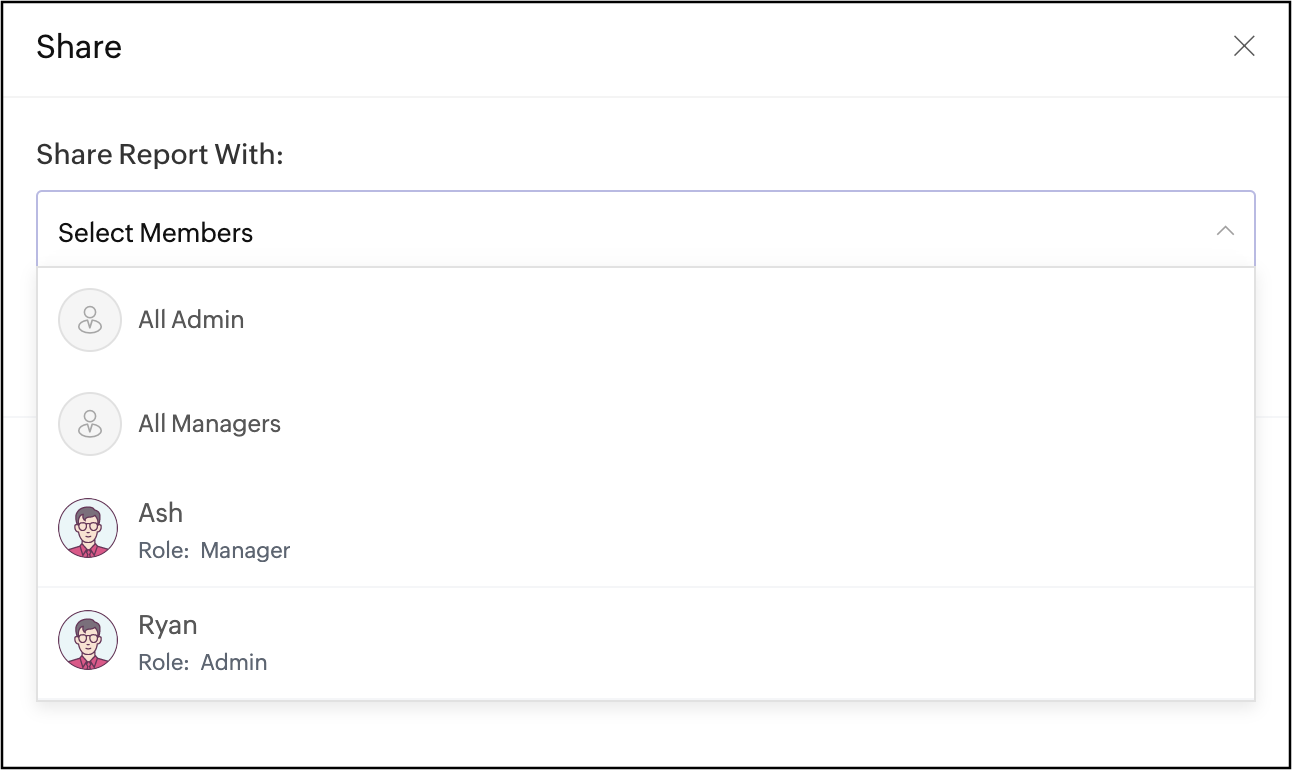
Task: Select the All Admin option label
Action: click(x=191, y=320)
